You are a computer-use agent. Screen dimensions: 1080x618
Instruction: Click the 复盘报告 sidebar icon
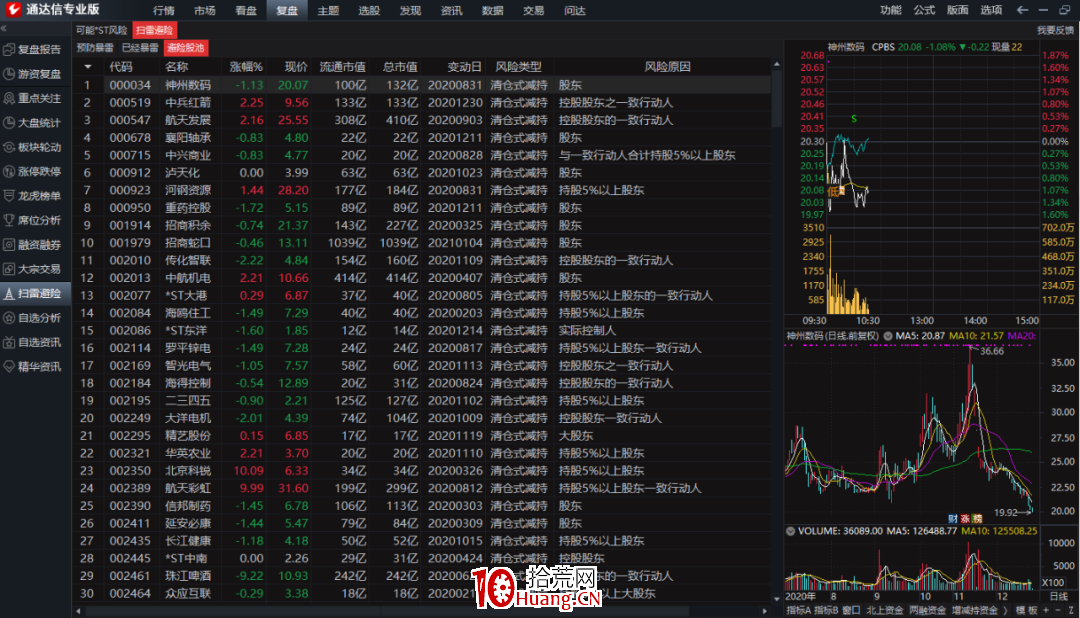[x=9, y=50]
